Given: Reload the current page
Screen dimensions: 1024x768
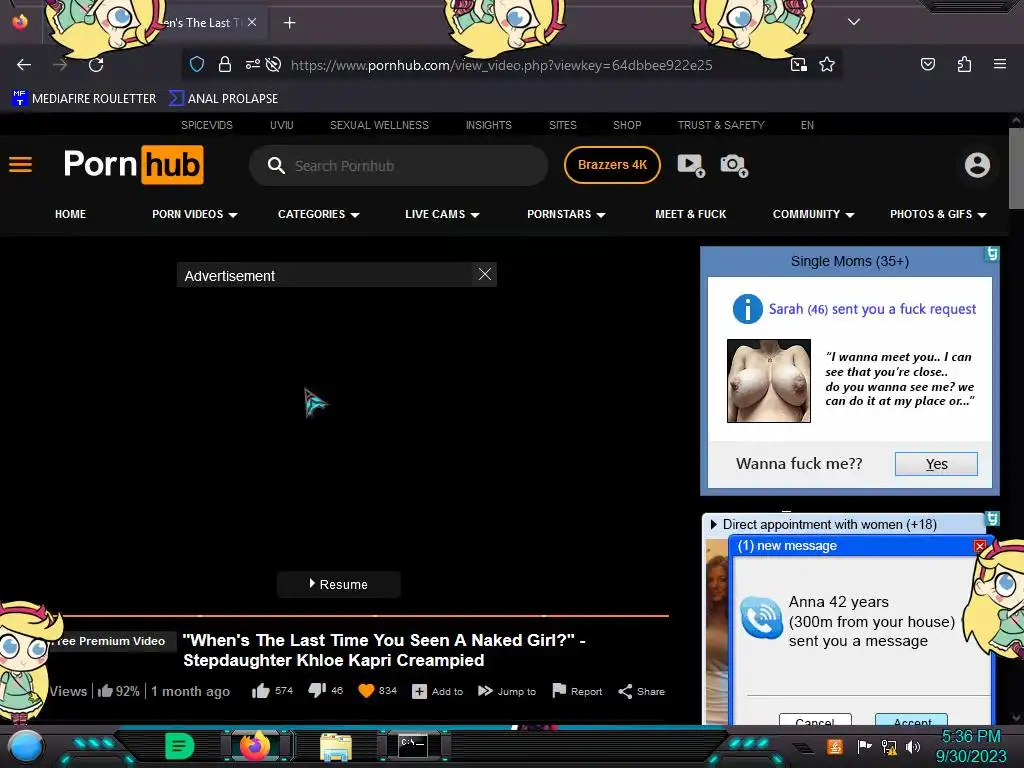Looking at the screenshot, I should point(96,65).
